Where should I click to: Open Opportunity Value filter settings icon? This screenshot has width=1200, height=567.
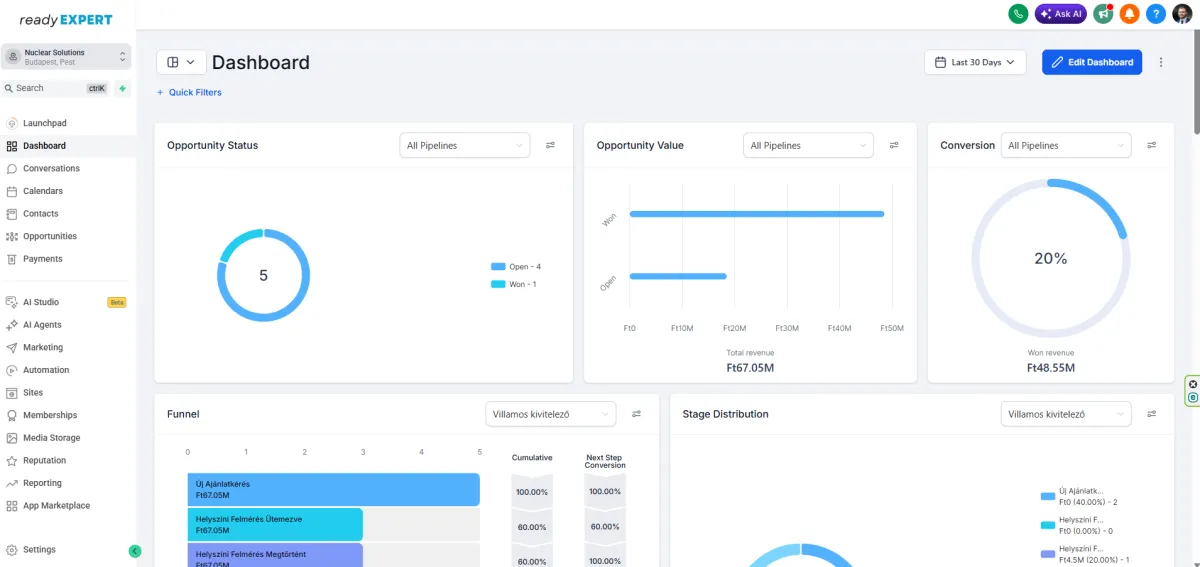[x=894, y=146]
